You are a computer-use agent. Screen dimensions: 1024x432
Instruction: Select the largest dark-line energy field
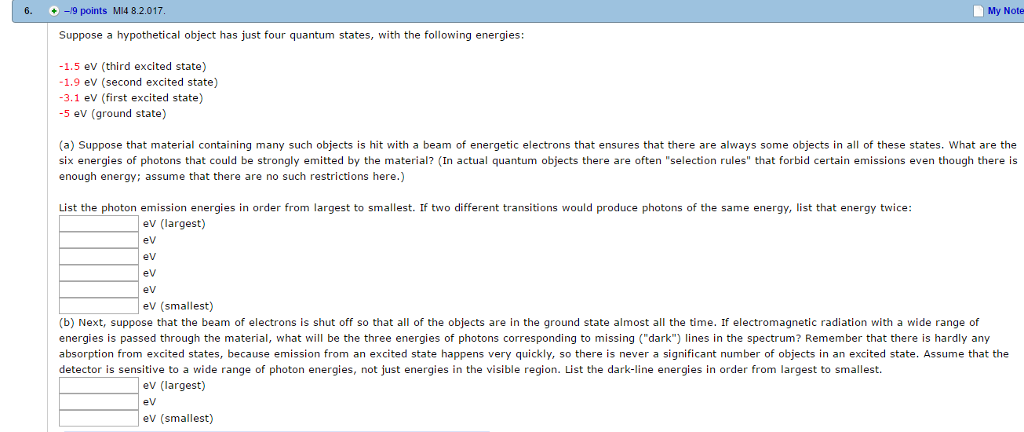pos(99,386)
